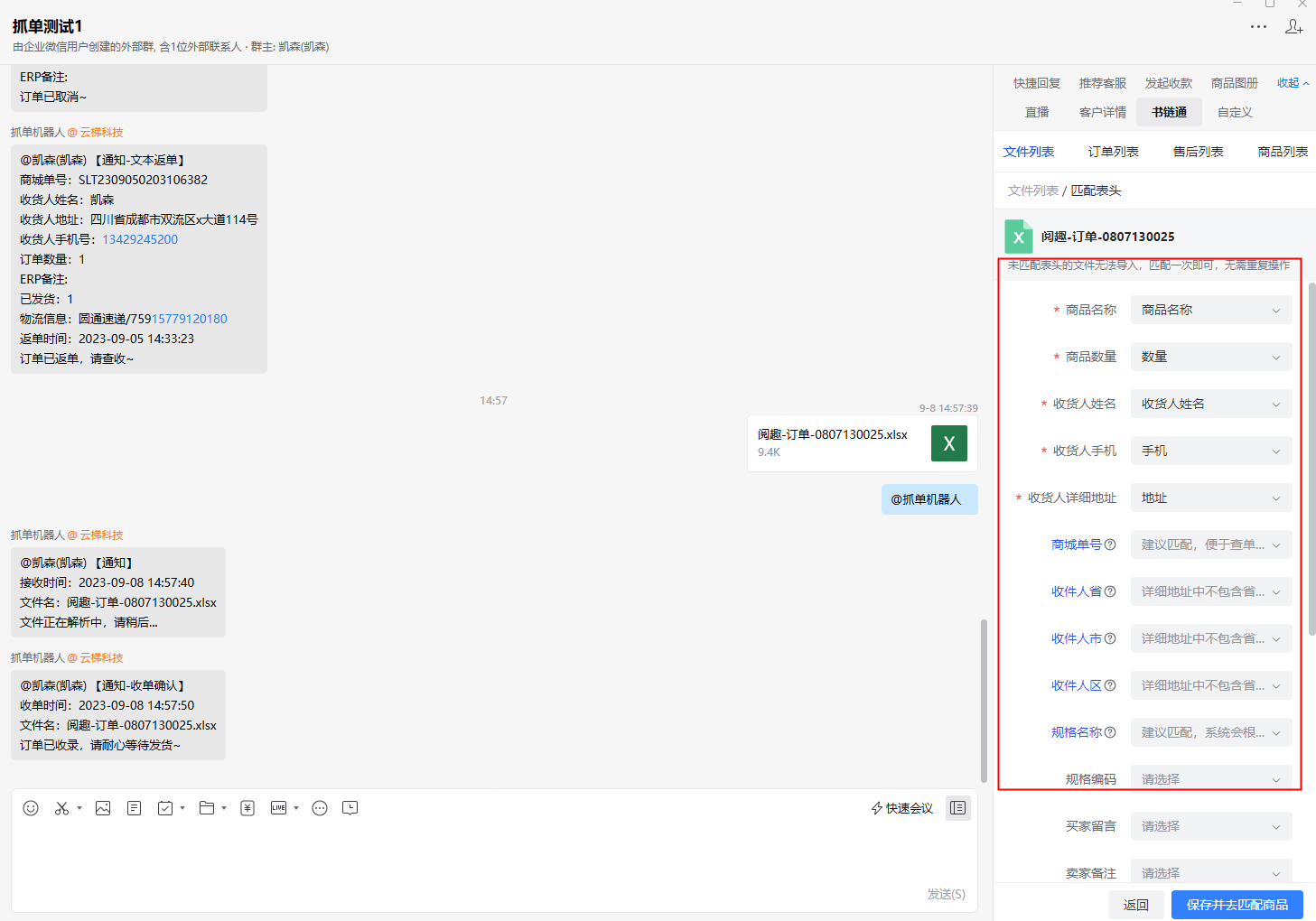Open the 买家留言 mapping dropdown

[x=1211, y=826]
